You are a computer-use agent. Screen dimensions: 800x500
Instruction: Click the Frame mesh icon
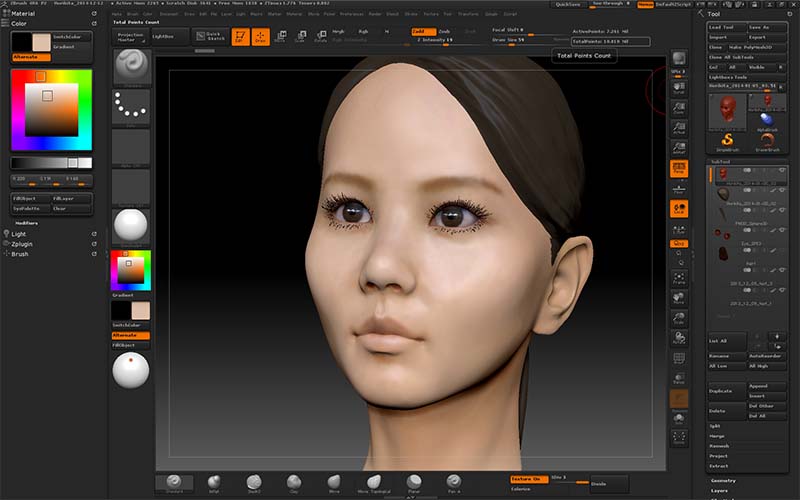click(679, 278)
